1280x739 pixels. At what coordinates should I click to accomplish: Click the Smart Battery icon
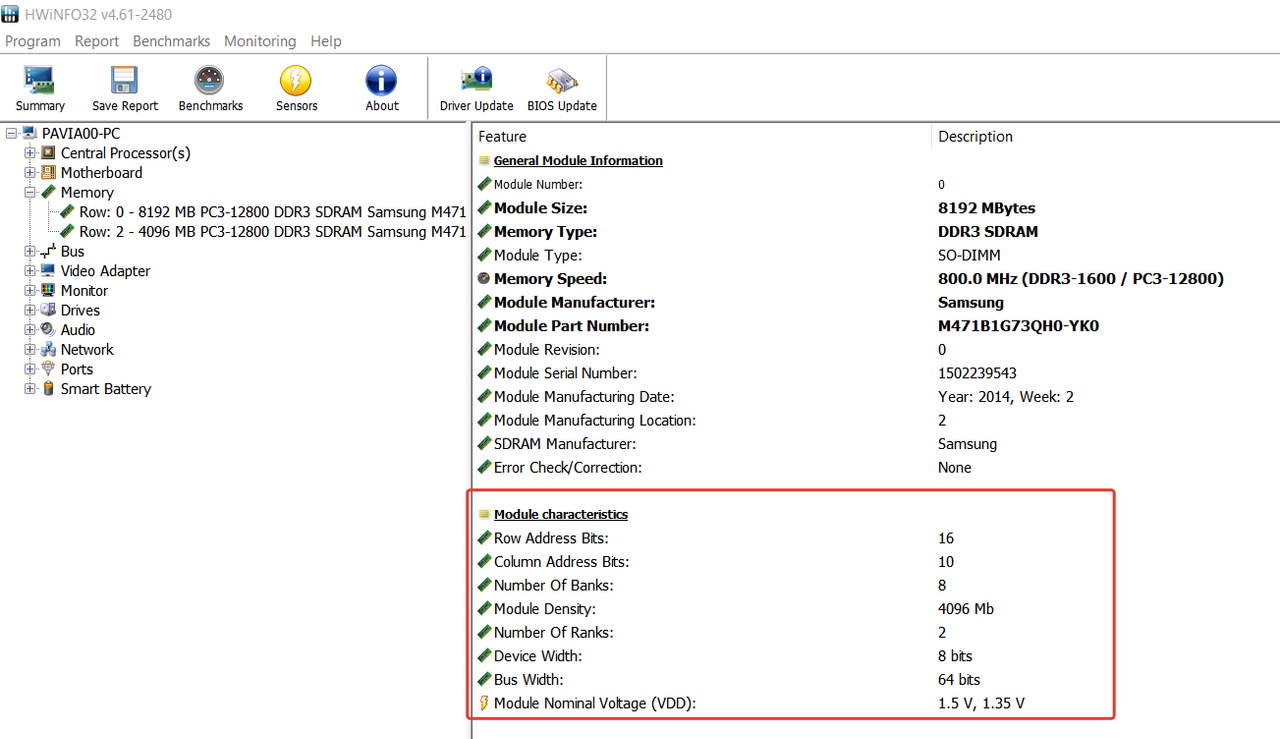(x=48, y=389)
